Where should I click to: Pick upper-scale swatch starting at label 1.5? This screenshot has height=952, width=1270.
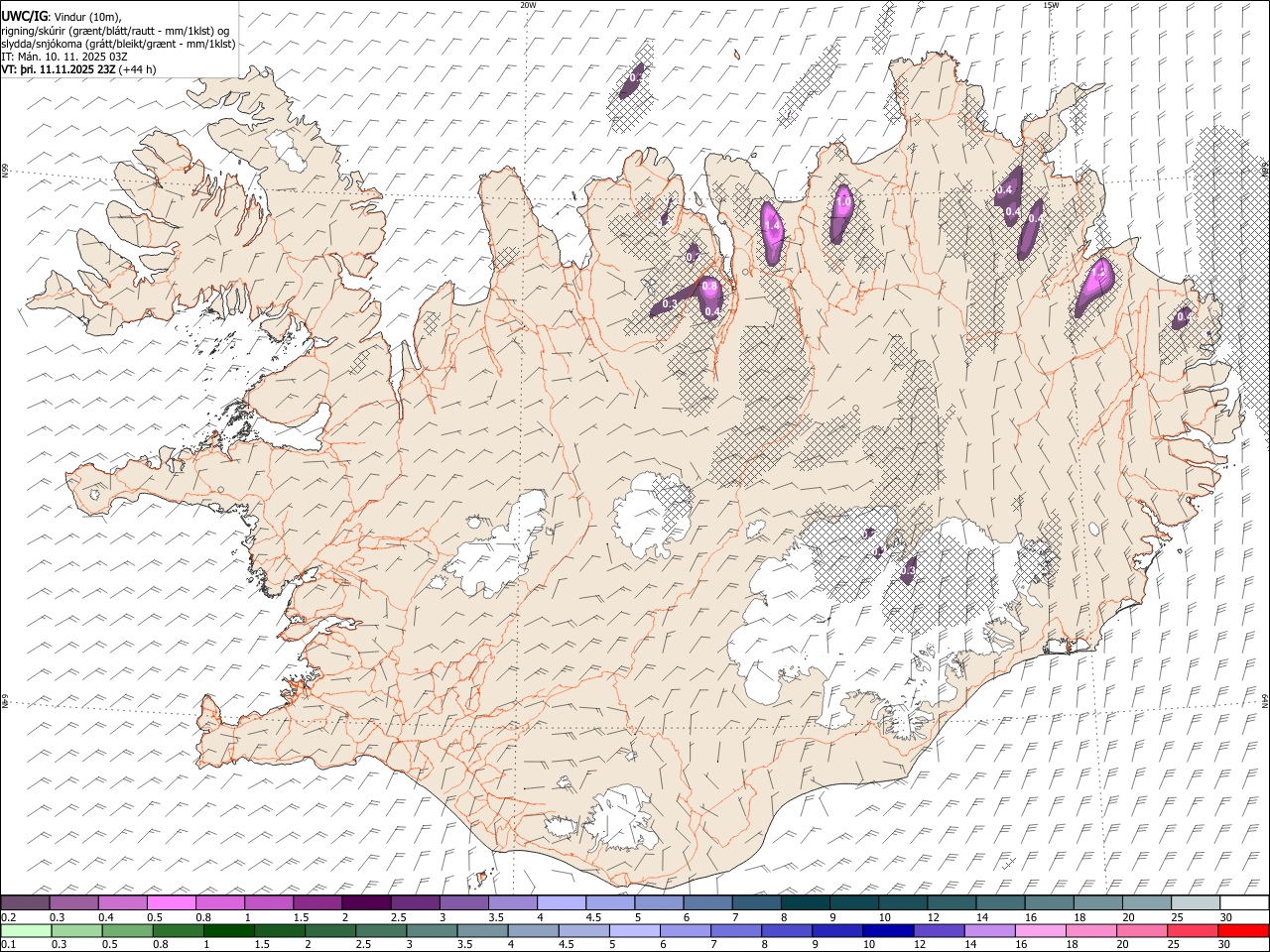(317, 902)
